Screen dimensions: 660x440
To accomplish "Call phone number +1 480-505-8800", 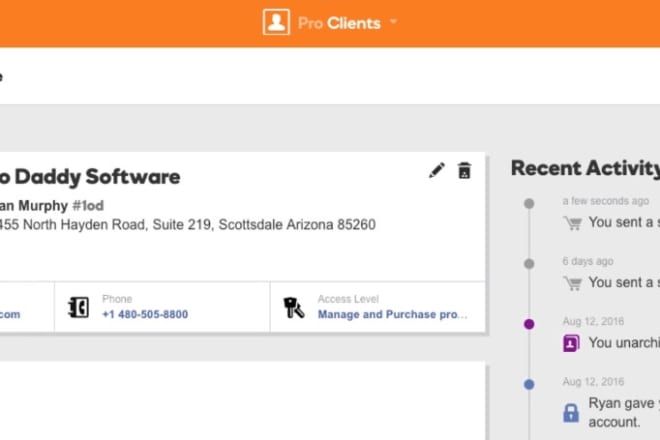I will (x=145, y=314).
